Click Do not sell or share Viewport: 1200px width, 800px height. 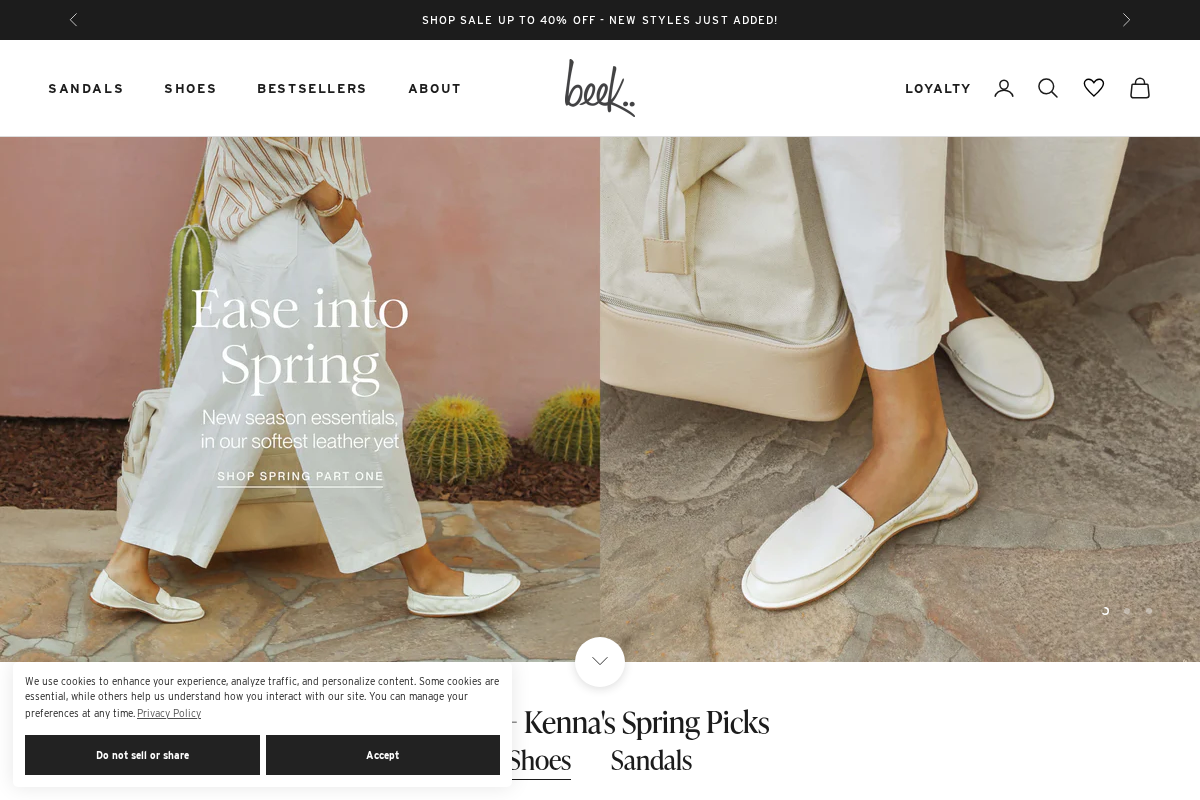tap(142, 755)
